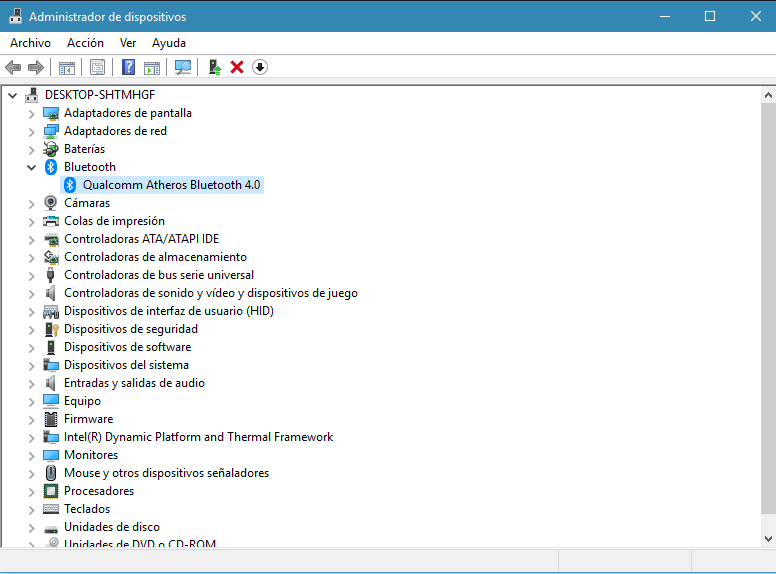Close the Administrador de dispositivos window

(x=755, y=16)
